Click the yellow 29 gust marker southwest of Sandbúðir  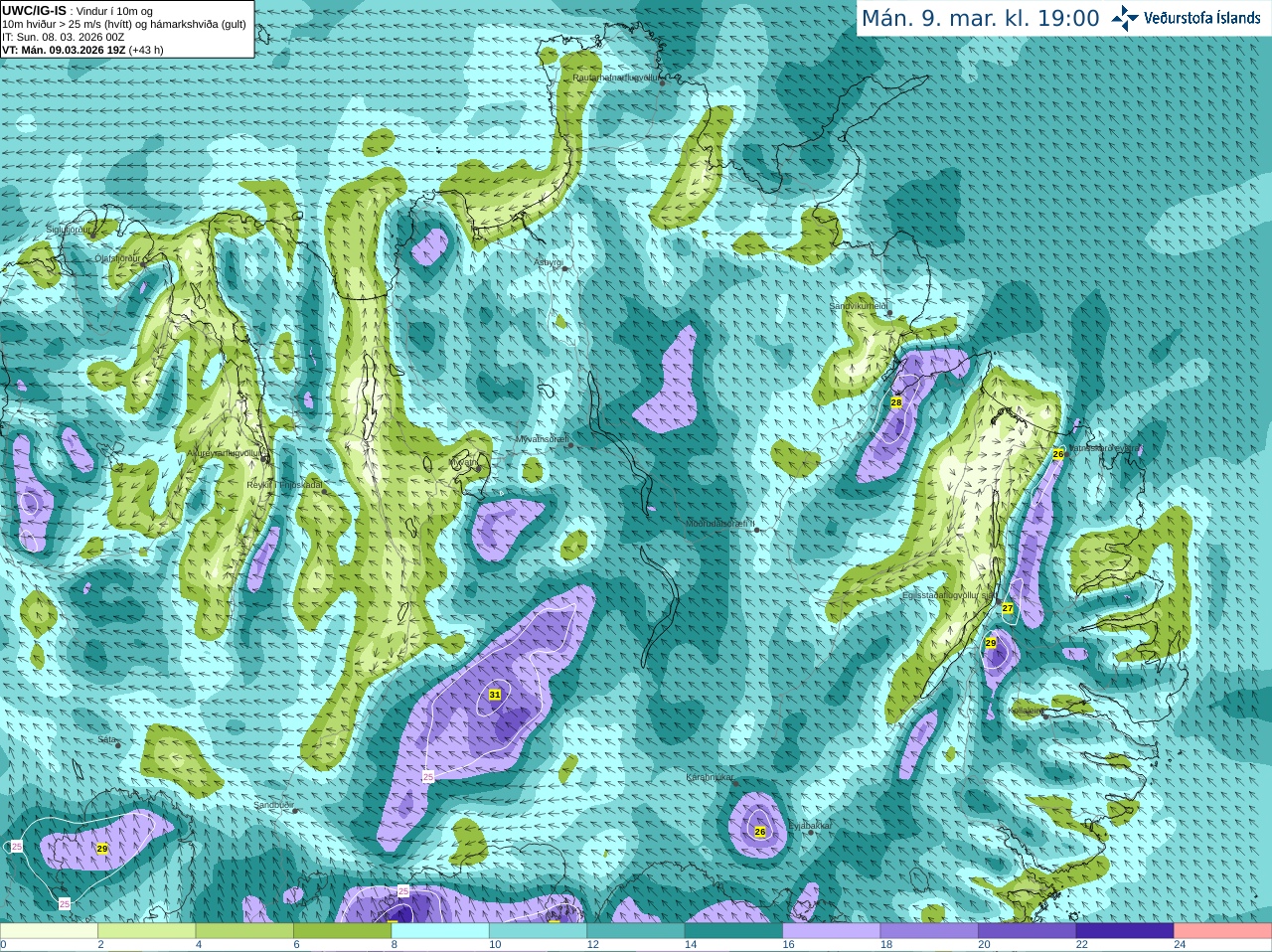[102, 849]
